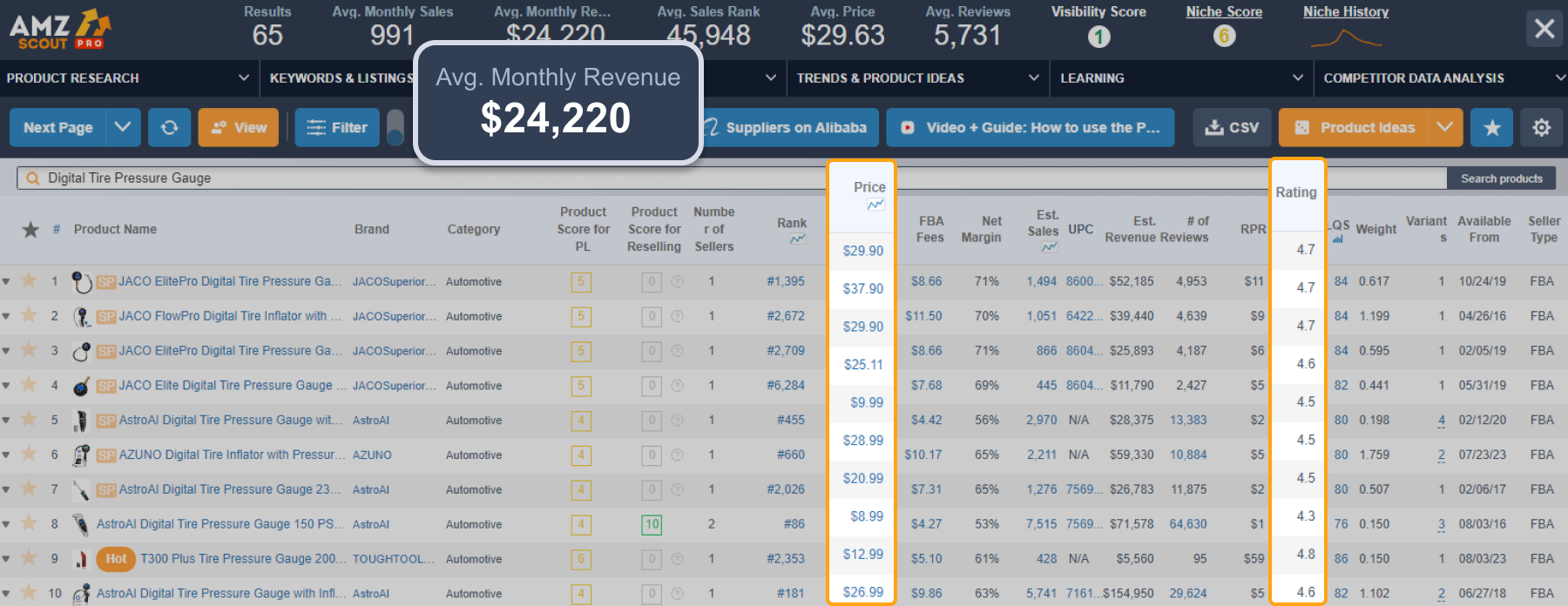Click the reselling score 10 box in row 8
The height and width of the screenshot is (606, 1568).
point(652,524)
